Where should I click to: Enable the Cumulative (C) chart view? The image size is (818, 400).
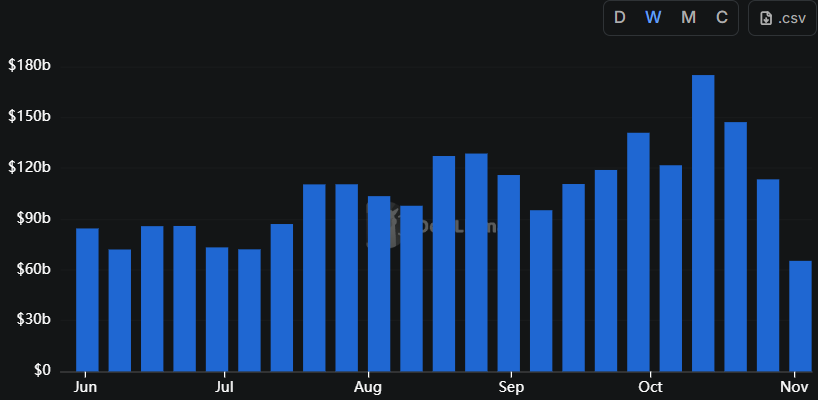[721, 18]
